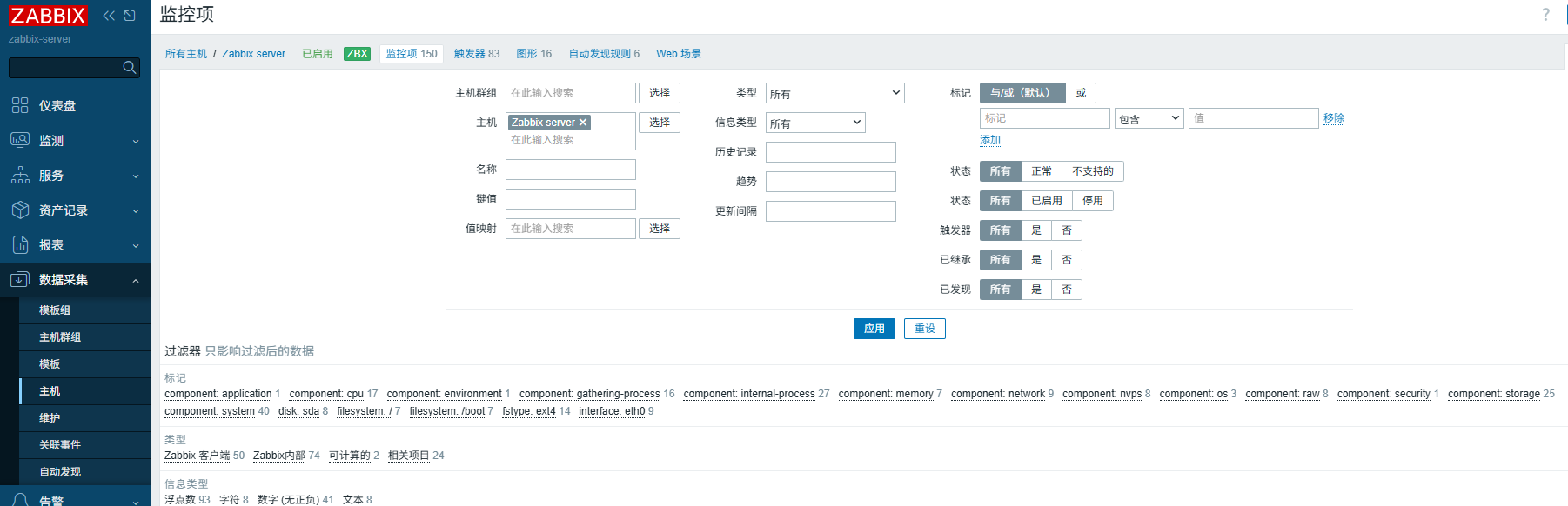Focus the 历史记录 input field
This screenshot has height=506, width=1568.
pos(831,152)
